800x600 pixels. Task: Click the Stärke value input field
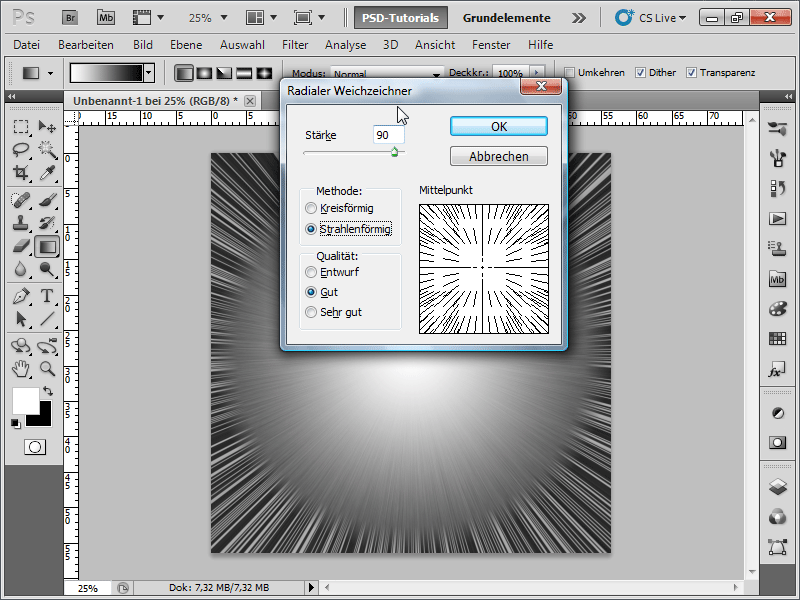[x=389, y=135]
